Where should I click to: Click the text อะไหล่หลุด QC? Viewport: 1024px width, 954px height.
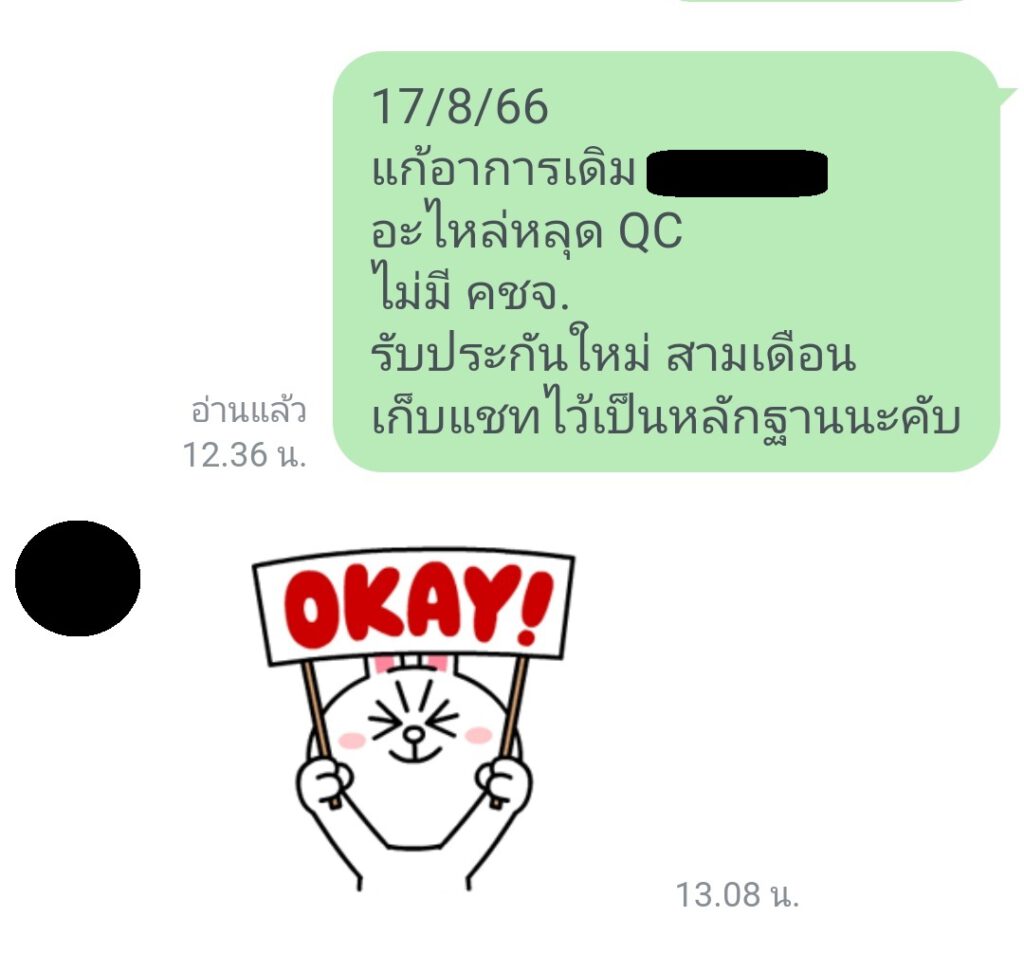pyautogui.click(x=526, y=230)
